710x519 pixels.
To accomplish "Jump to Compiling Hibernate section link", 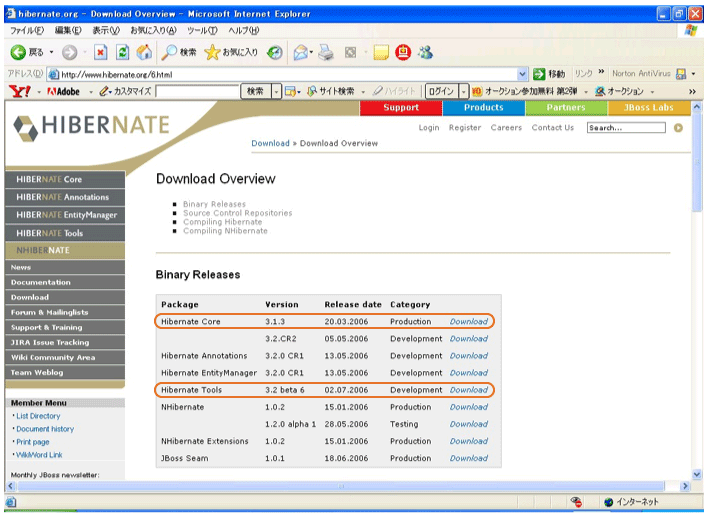I will [x=222, y=222].
